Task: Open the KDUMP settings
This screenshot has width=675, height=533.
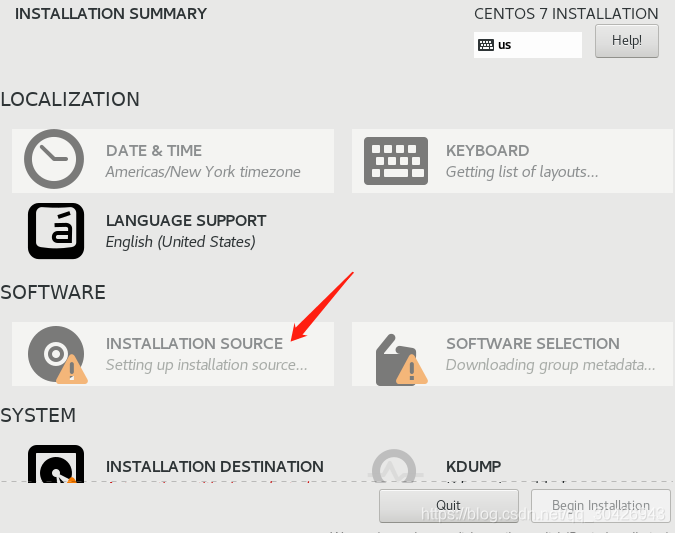Action: click(512, 464)
